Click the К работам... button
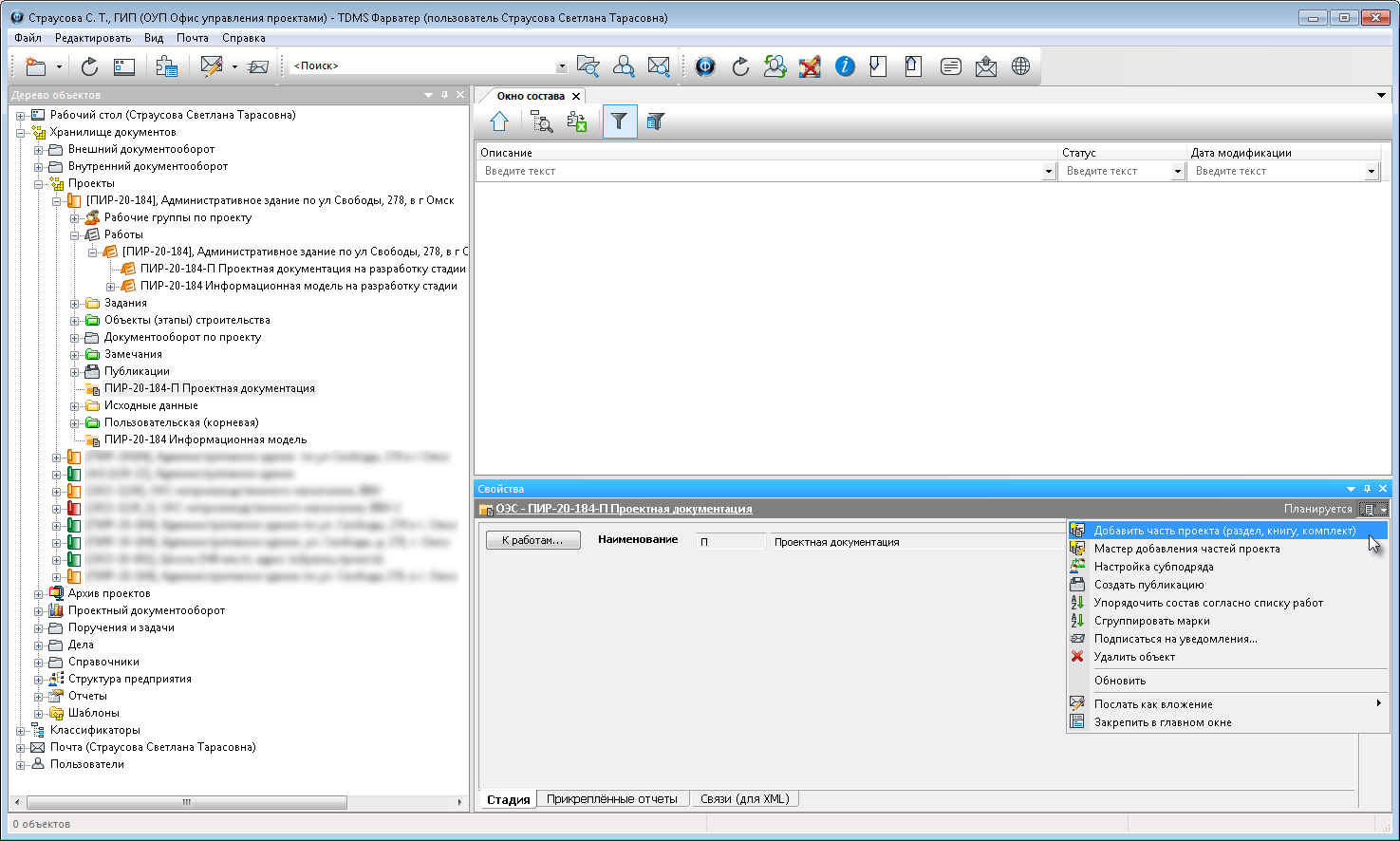 tap(532, 540)
